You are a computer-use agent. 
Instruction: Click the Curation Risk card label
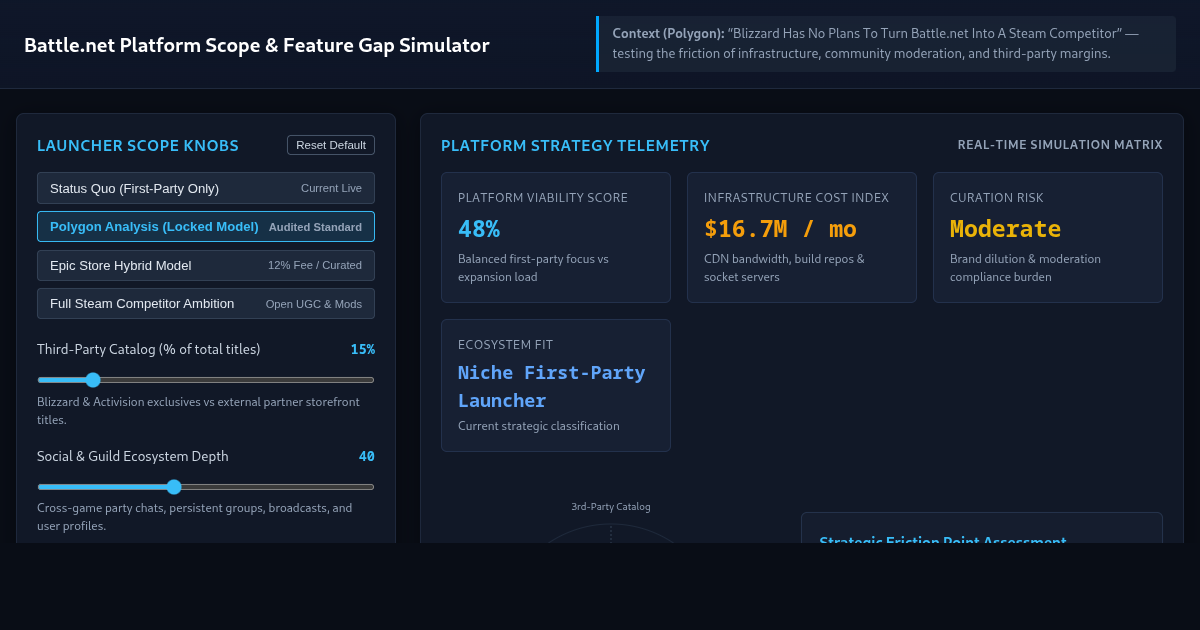pos(997,198)
